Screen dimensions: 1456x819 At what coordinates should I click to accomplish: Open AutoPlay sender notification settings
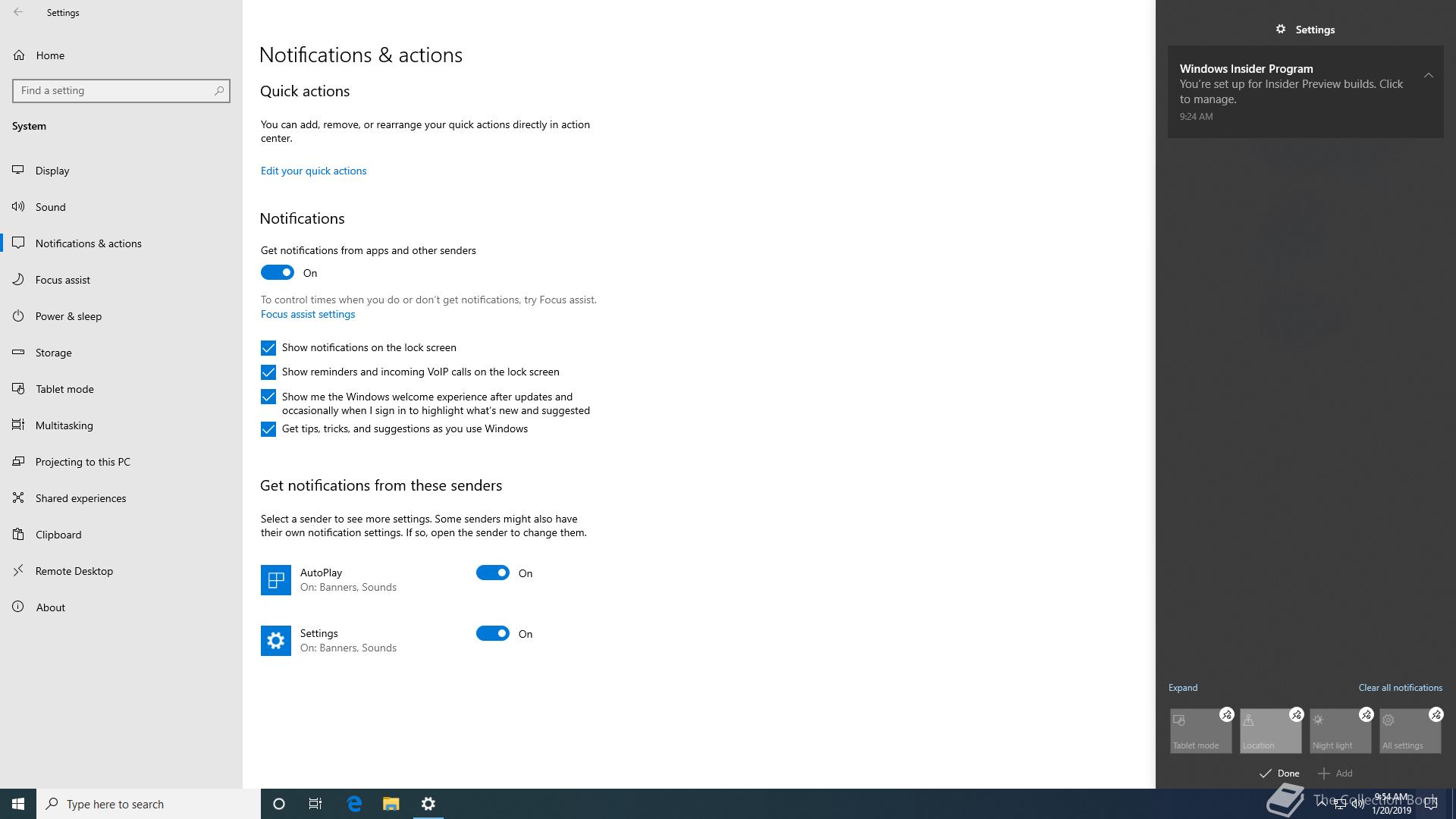(x=328, y=579)
